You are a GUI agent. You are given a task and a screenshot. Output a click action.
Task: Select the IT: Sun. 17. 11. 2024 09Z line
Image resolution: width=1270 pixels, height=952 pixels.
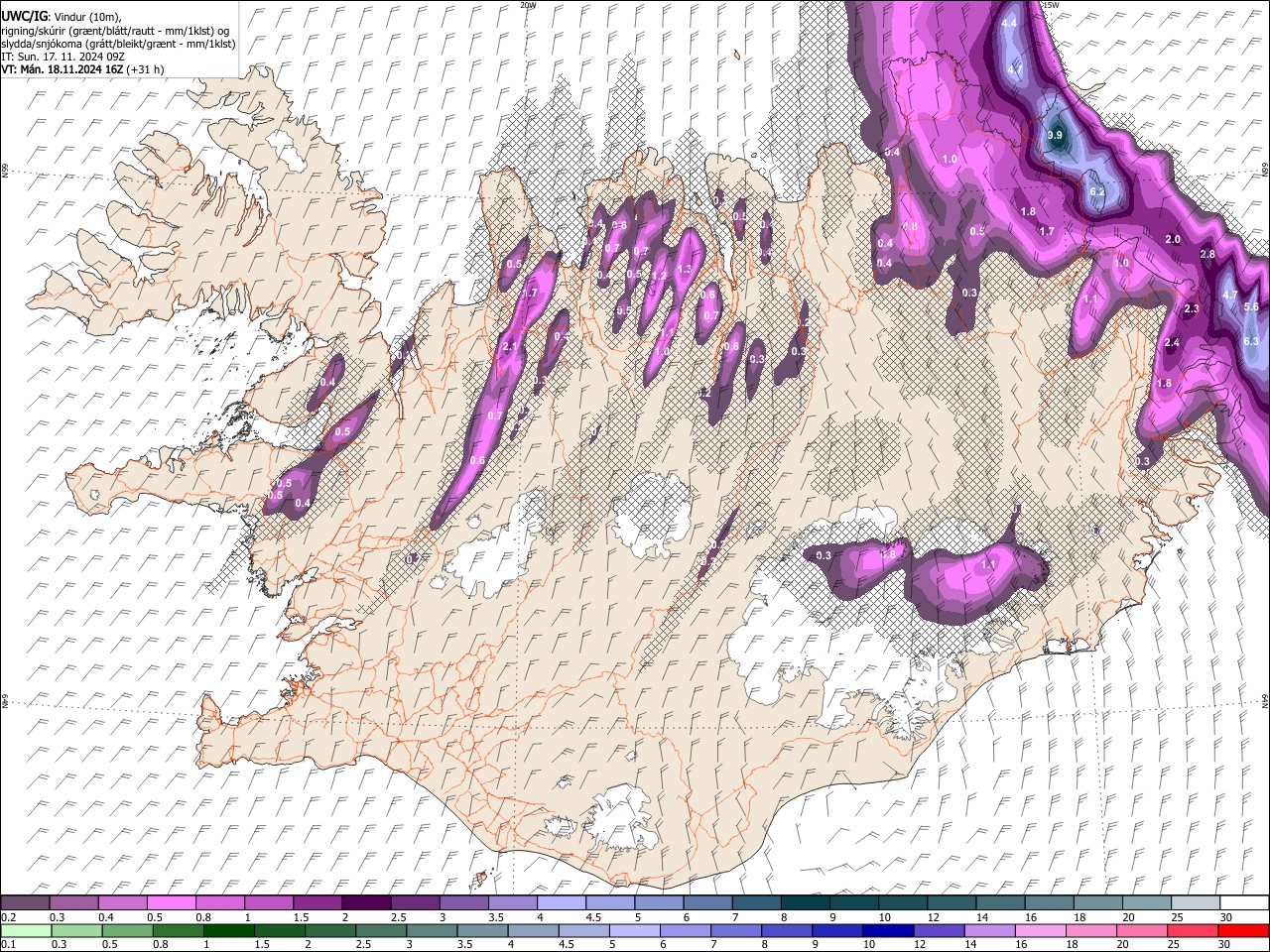[x=63, y=57]
